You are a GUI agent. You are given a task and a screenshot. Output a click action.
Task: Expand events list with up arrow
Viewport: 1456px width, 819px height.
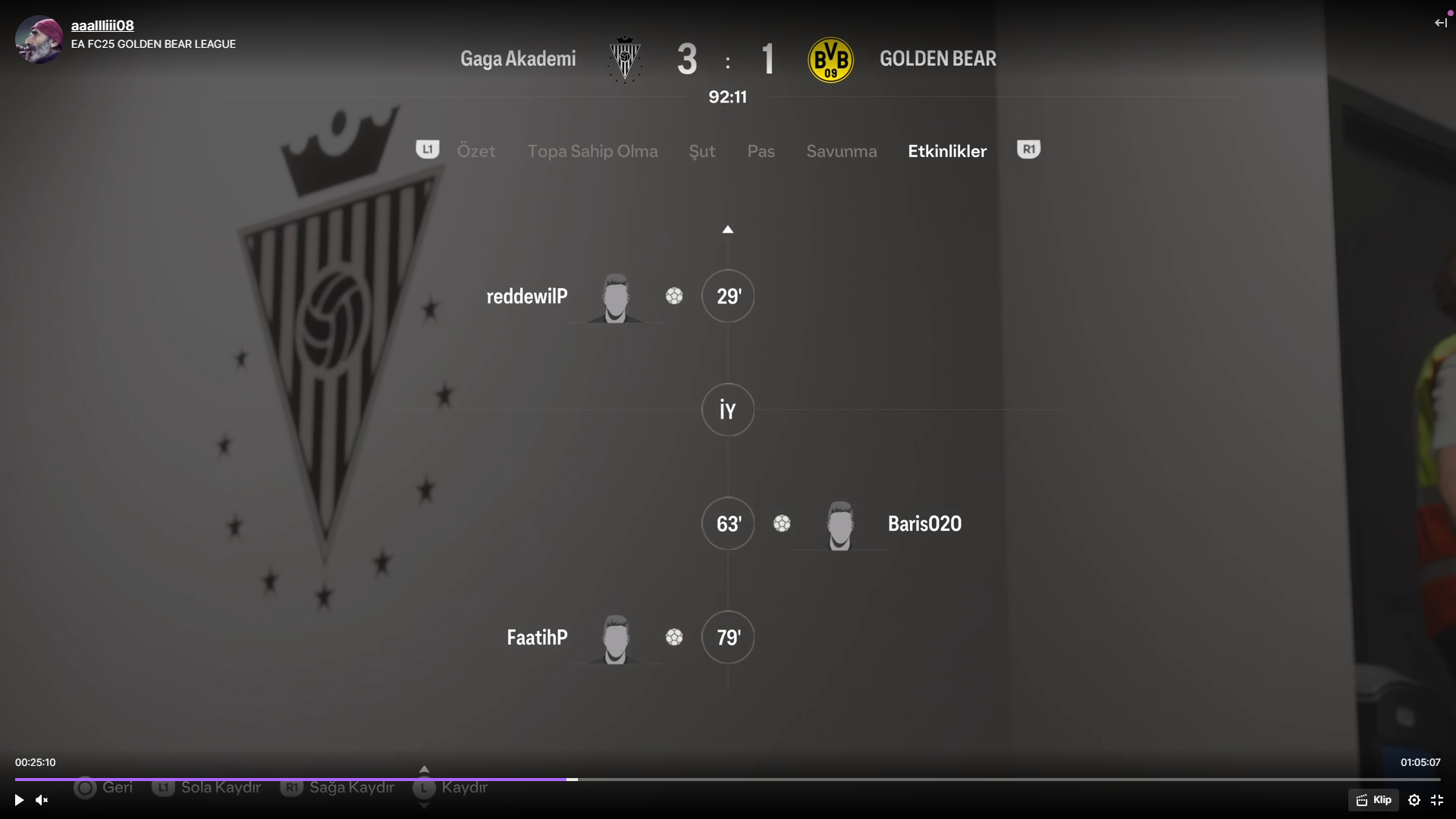click(728, 229)
